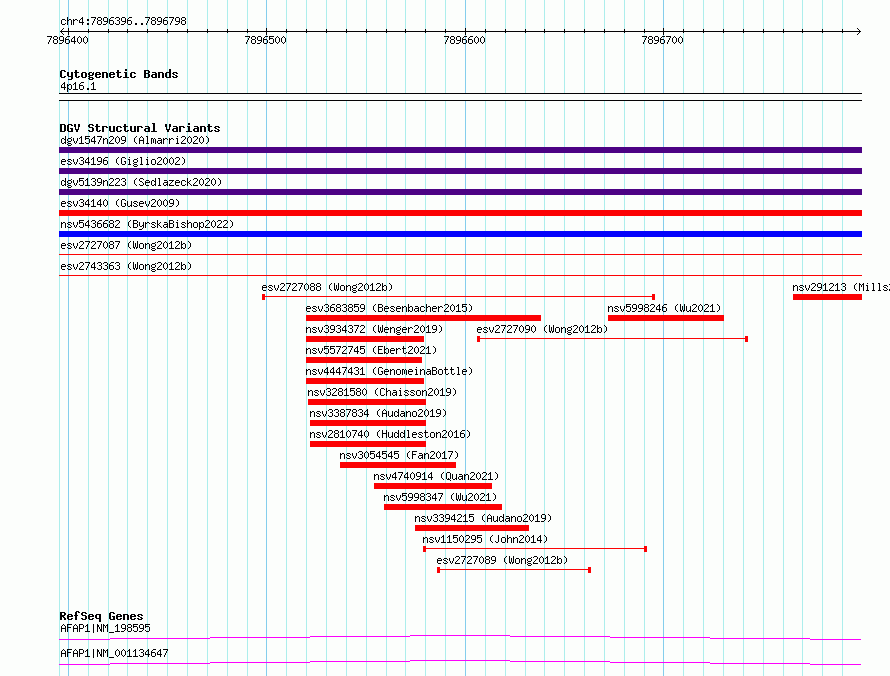This screenshot has width=890, height=676.
Task: Click the nsv5998246 (Wu2021) label
Action: pos(664,308)
